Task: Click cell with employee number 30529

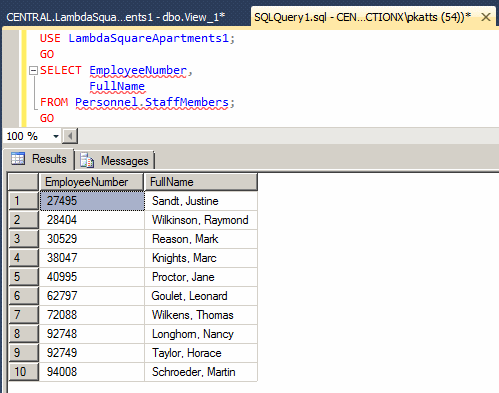Action: (x=92, y=239)
